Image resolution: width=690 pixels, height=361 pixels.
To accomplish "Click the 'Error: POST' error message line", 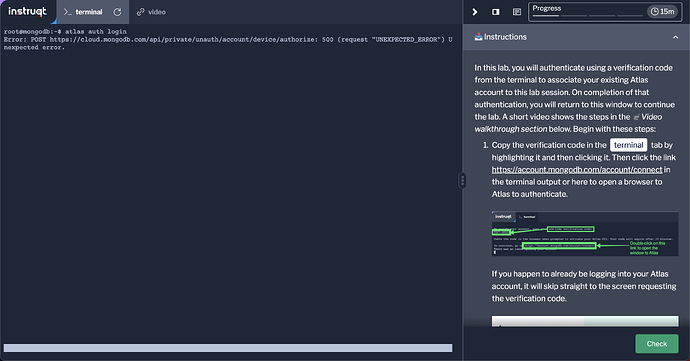I will tap(228, 43).
